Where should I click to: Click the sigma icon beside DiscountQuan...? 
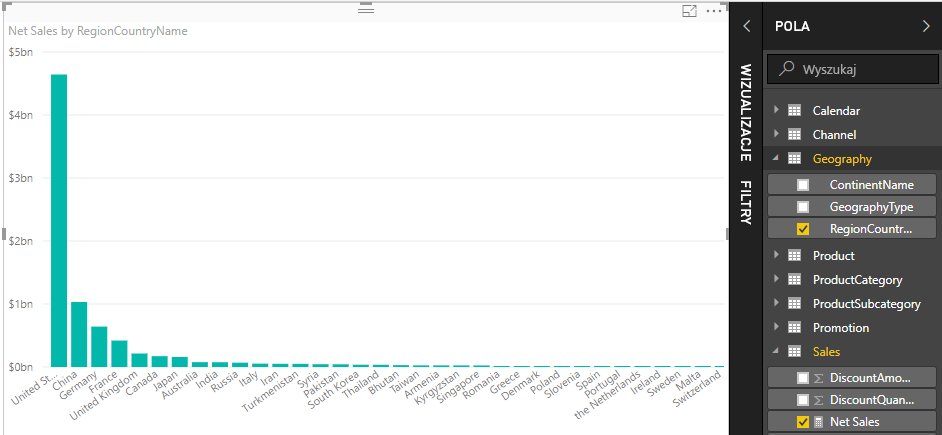pos(818,400)
